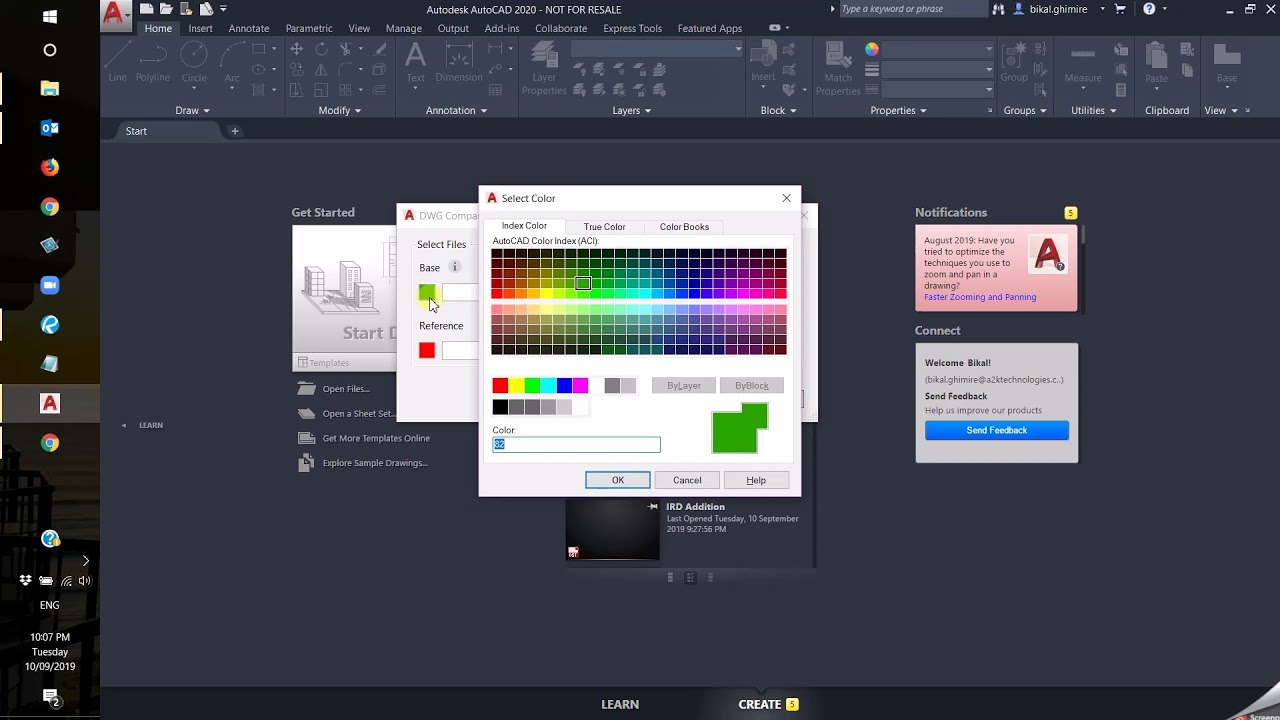Click the Color index input field

576,444
